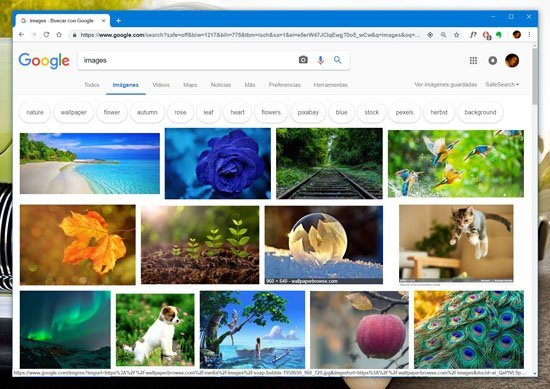Open the aurora borealis image

point(65,330)
